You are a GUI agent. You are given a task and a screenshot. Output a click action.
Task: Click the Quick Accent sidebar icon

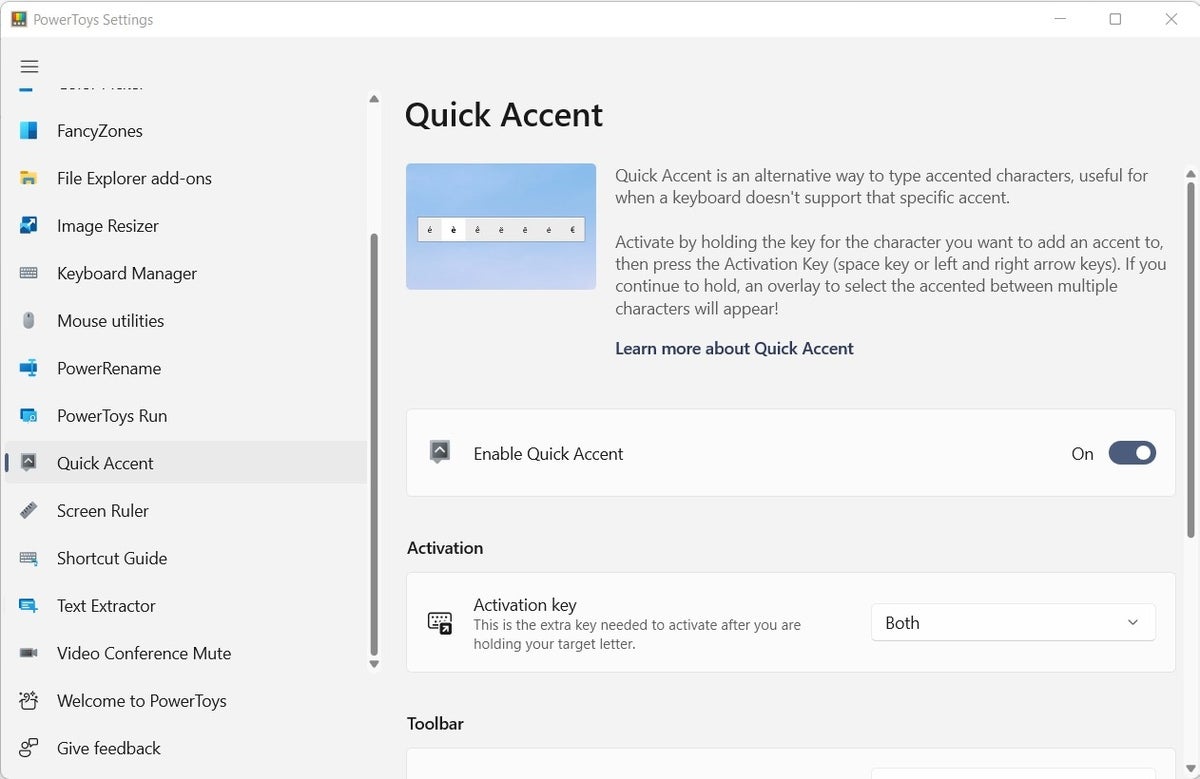(29, 463)
